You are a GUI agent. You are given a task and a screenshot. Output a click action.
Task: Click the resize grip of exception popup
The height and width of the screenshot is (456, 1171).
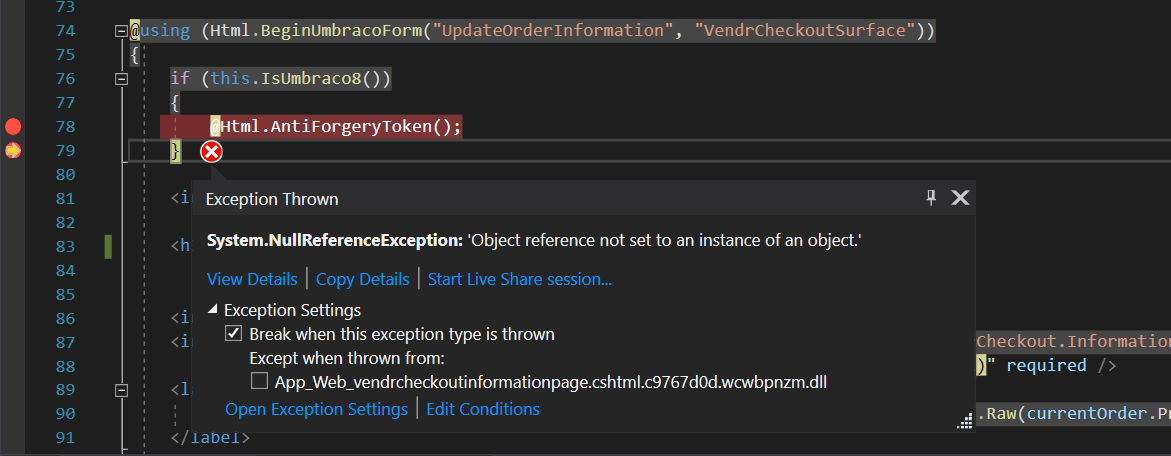(x=963, y=422)
